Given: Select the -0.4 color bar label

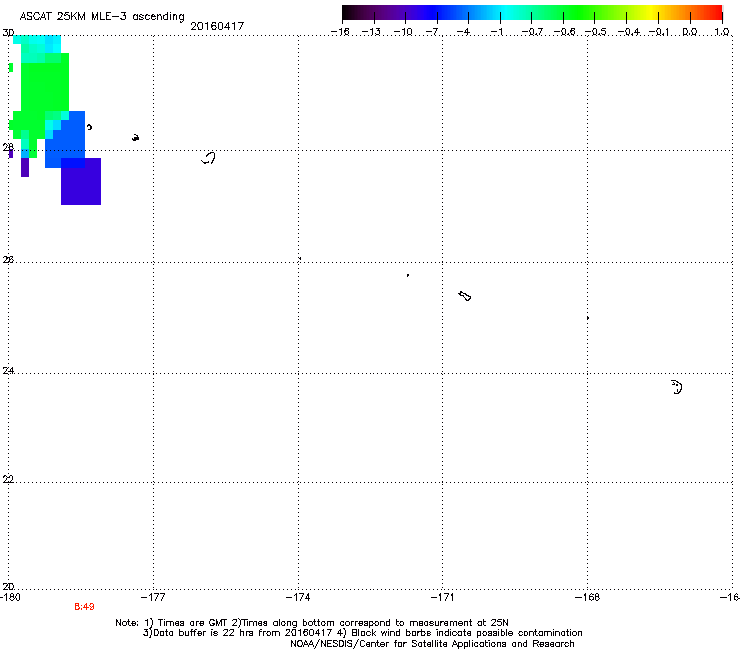Looking at the screenshot, I should [628, 32].
